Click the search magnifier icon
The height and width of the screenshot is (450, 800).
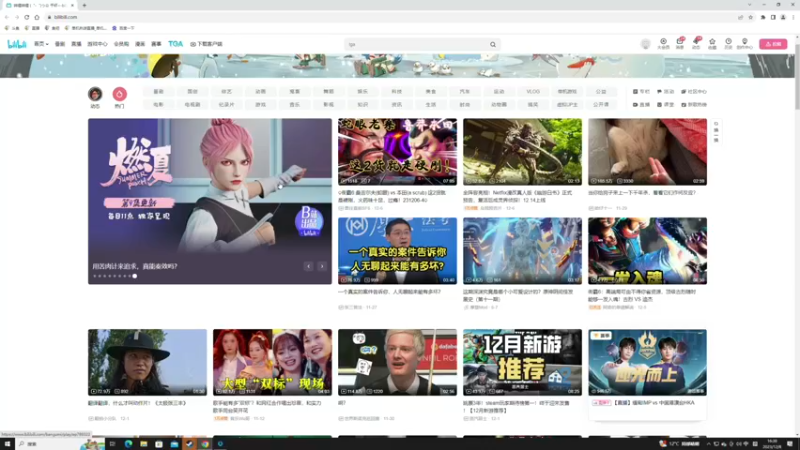[x=493, y=44]
